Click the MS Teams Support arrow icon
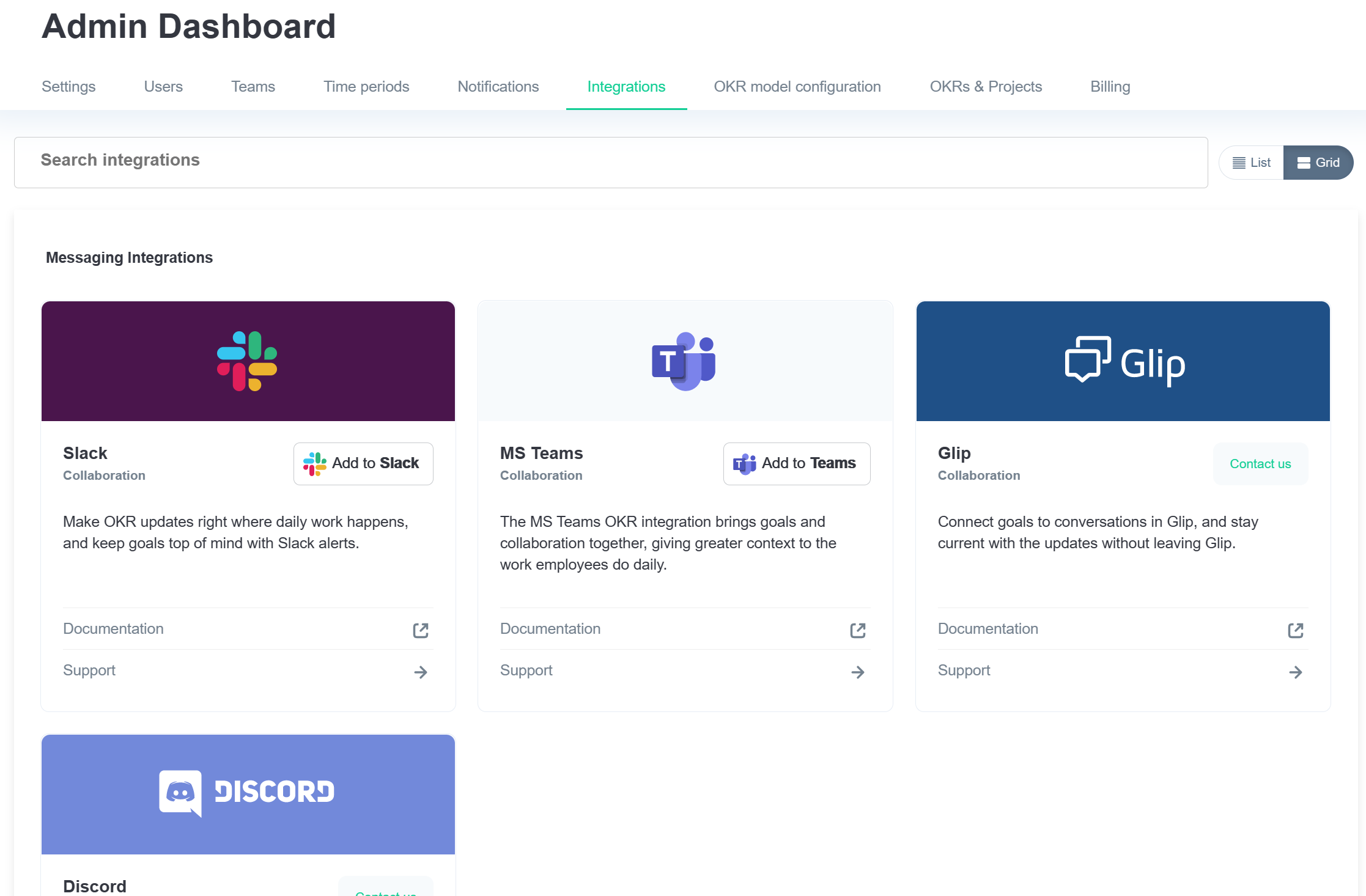The height and width of the screenshot is (896, 1366). point(858,671)
